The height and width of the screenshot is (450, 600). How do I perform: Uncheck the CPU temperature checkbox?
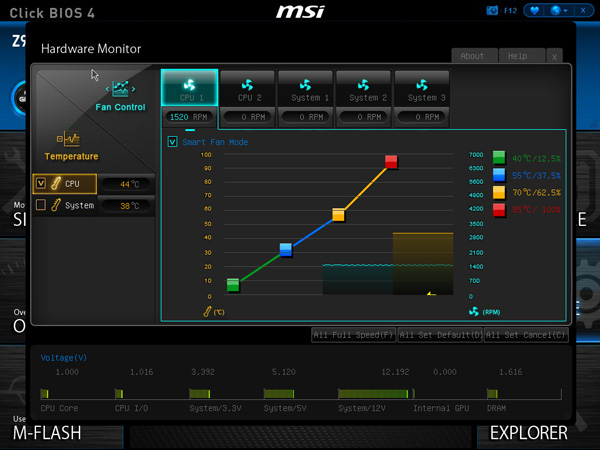coord(41,183)
